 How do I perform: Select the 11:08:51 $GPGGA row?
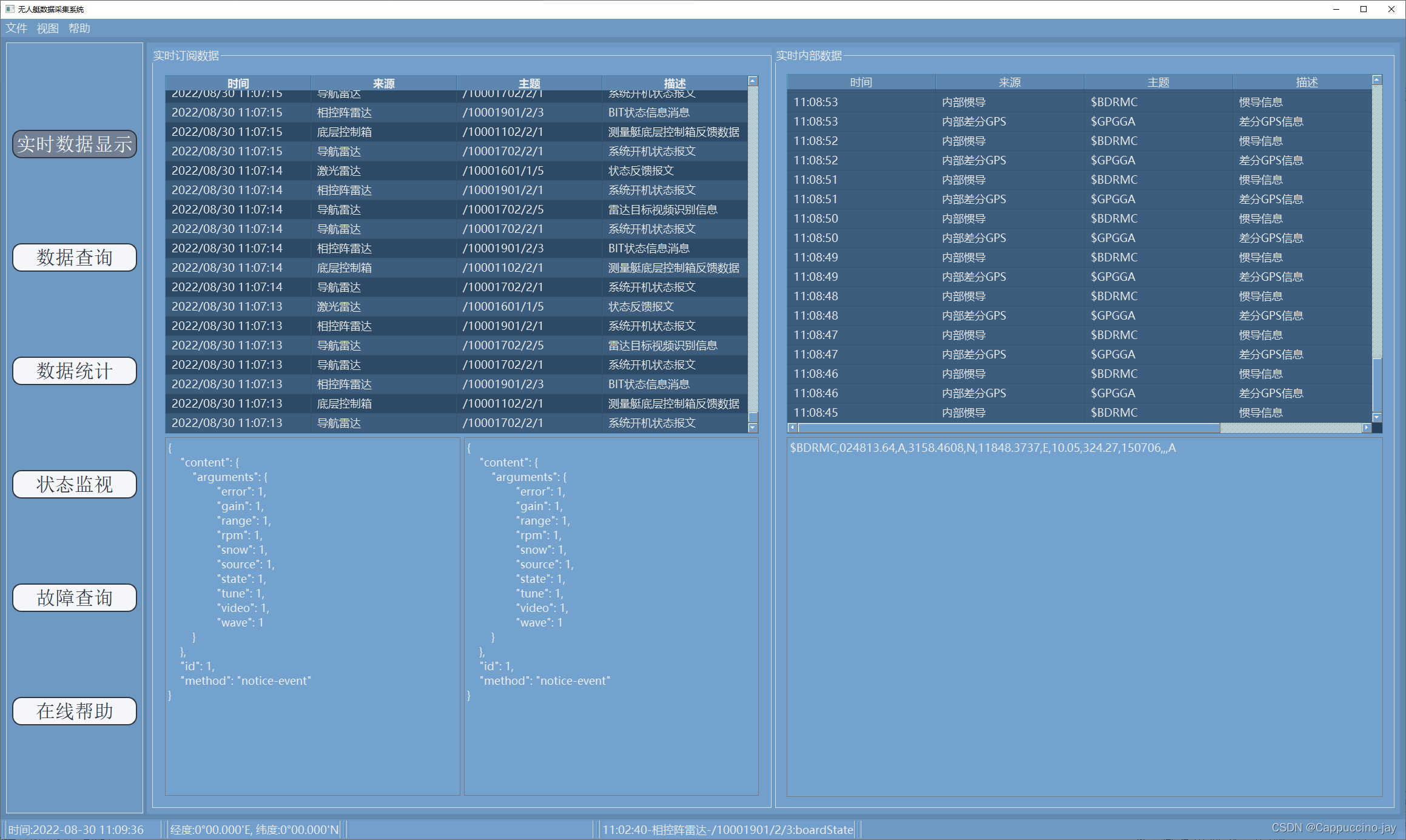pyautogui.click(x=1080, y=200)
